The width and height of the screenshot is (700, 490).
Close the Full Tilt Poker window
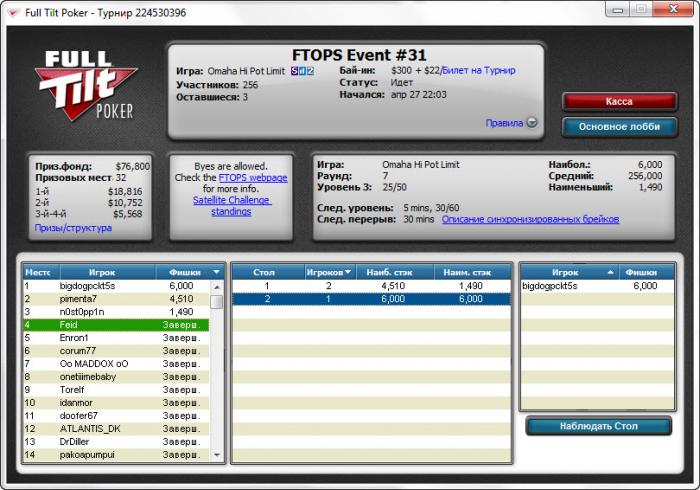coord(674,9)
